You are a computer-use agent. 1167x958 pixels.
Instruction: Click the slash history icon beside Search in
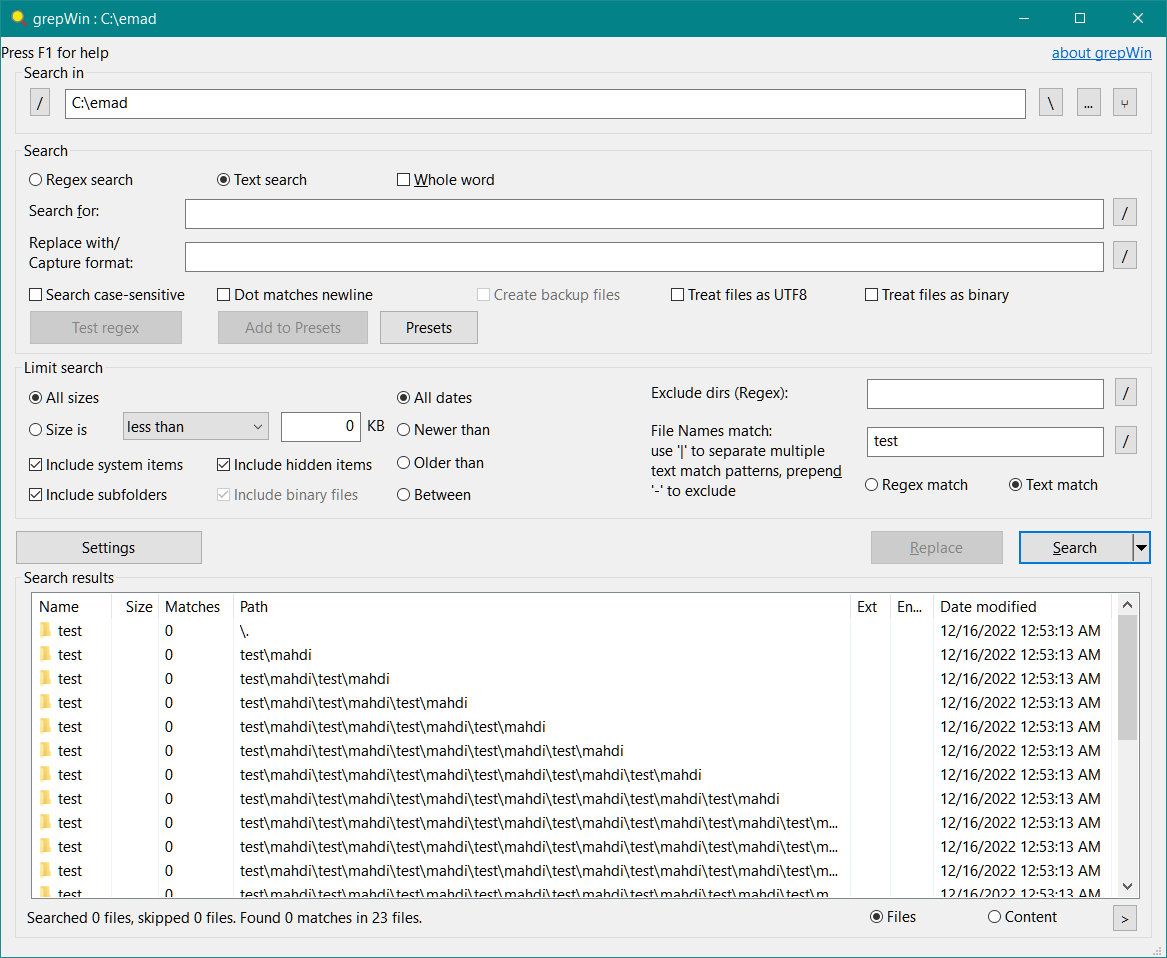click(x=39, y=102)
